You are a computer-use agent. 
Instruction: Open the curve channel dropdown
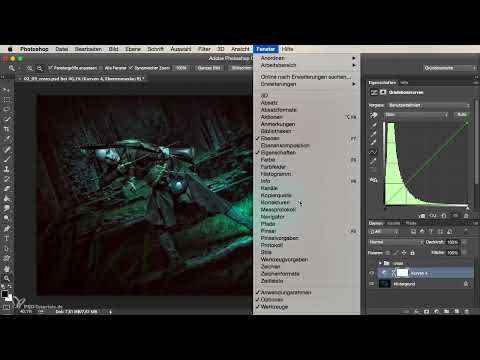click(x=416, y=115)
